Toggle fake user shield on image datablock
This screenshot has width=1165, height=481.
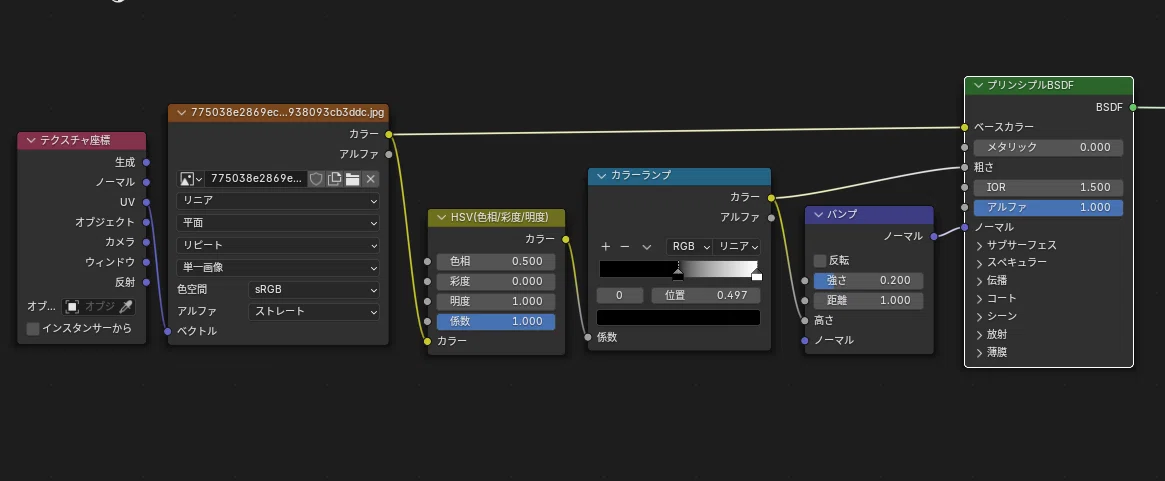point(317,178)
